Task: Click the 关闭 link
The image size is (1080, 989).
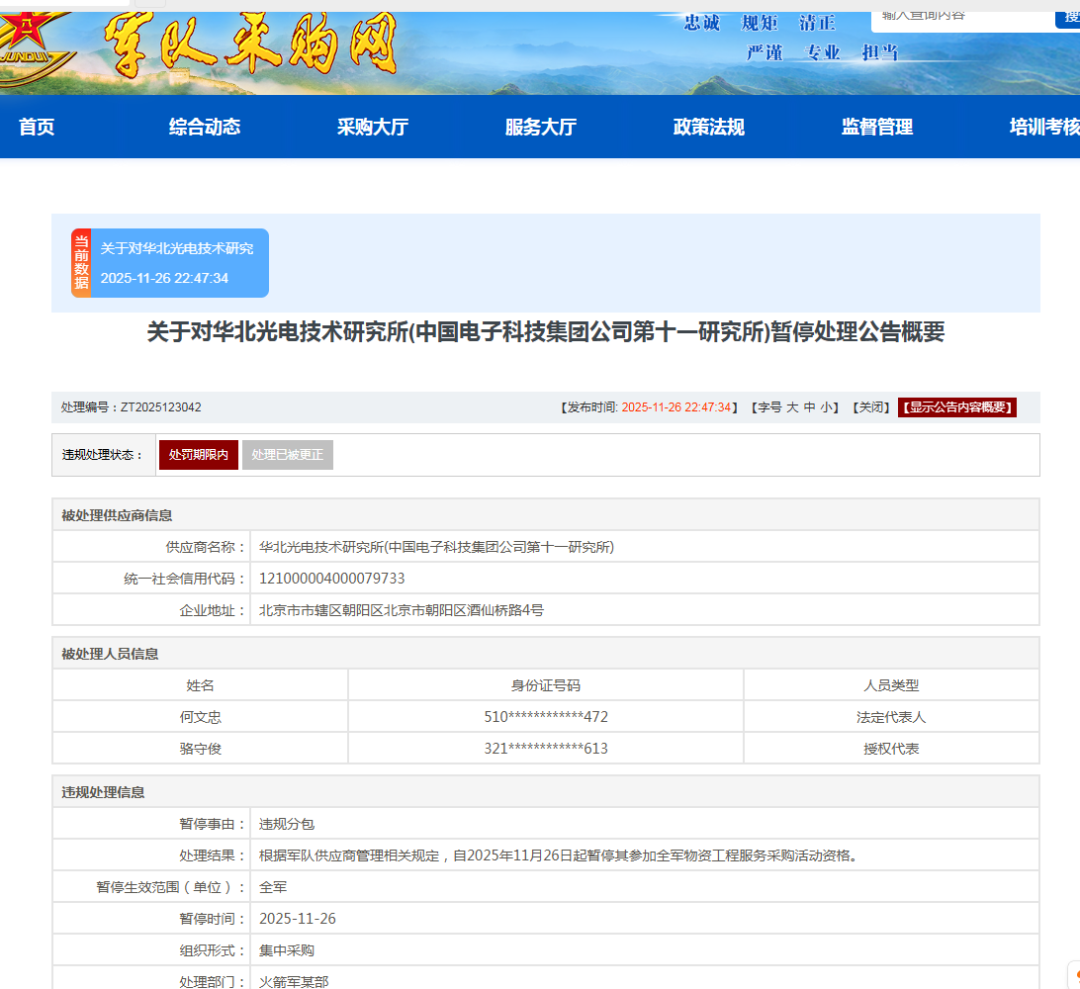Action: [x=872, y=407]
